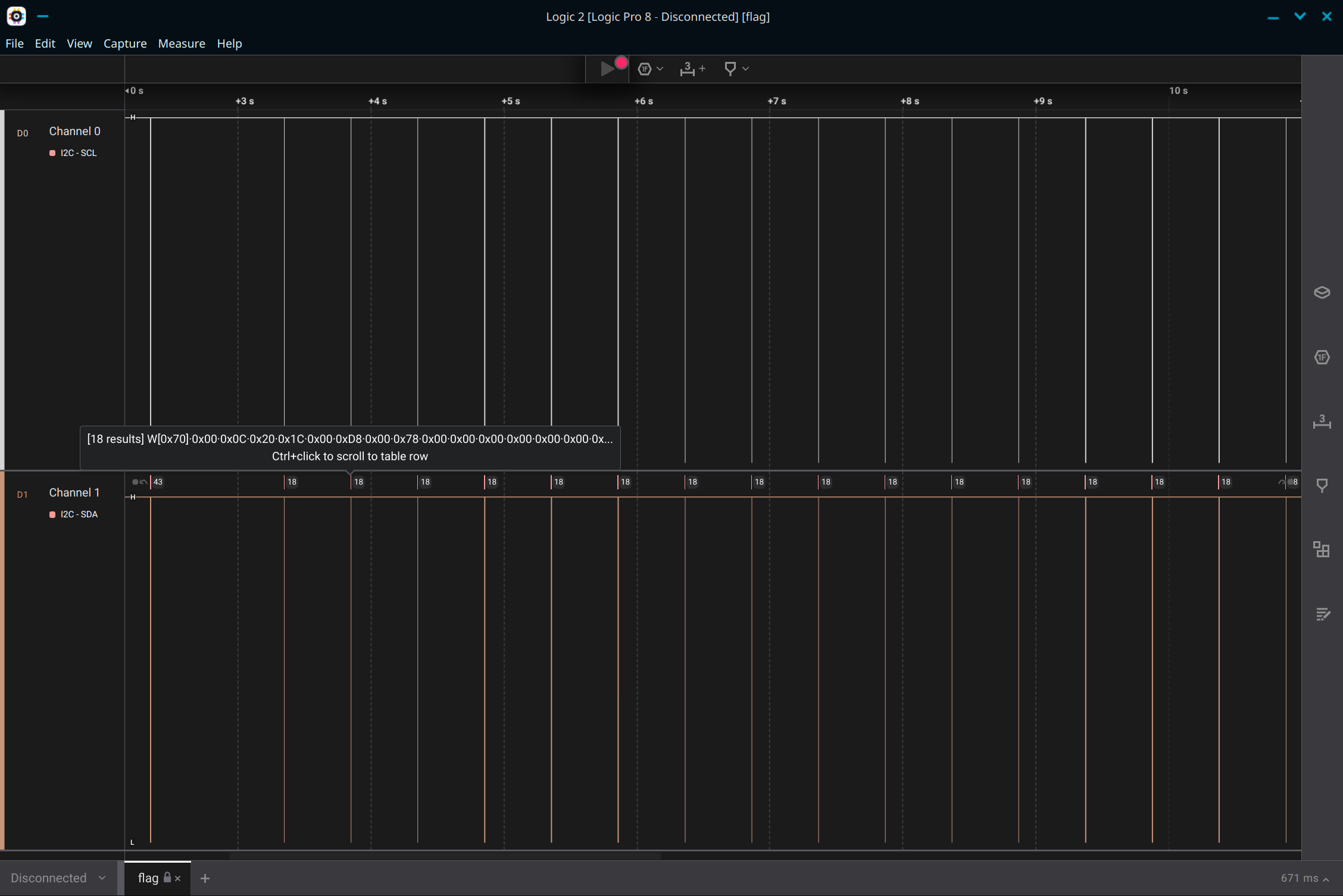Image resolution: width=1343 pixels, height=896 pixels.
Task: Open the Extensions sidebar panel
Action: tap(1322, 549)
